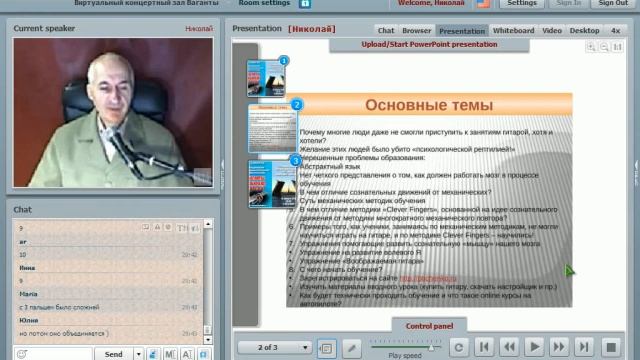Click the Settings button
Screen dimensions: 640x360
(522, 3)
